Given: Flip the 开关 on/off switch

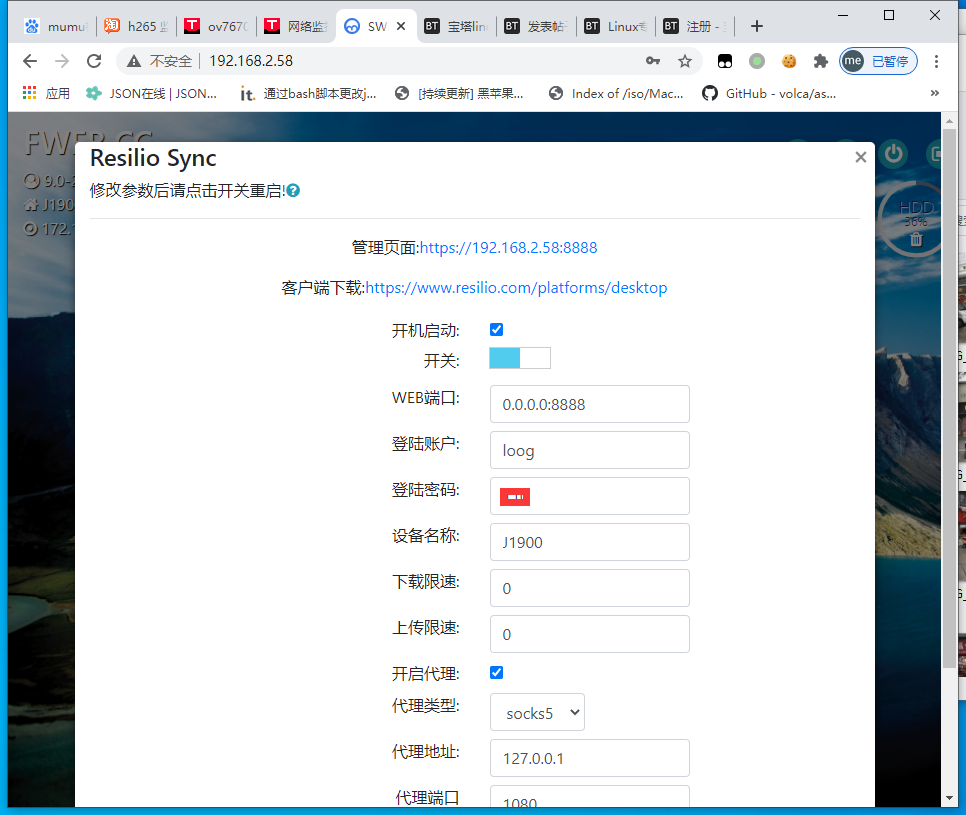Looking at the screenshot, I should click(x=519, y=358).
